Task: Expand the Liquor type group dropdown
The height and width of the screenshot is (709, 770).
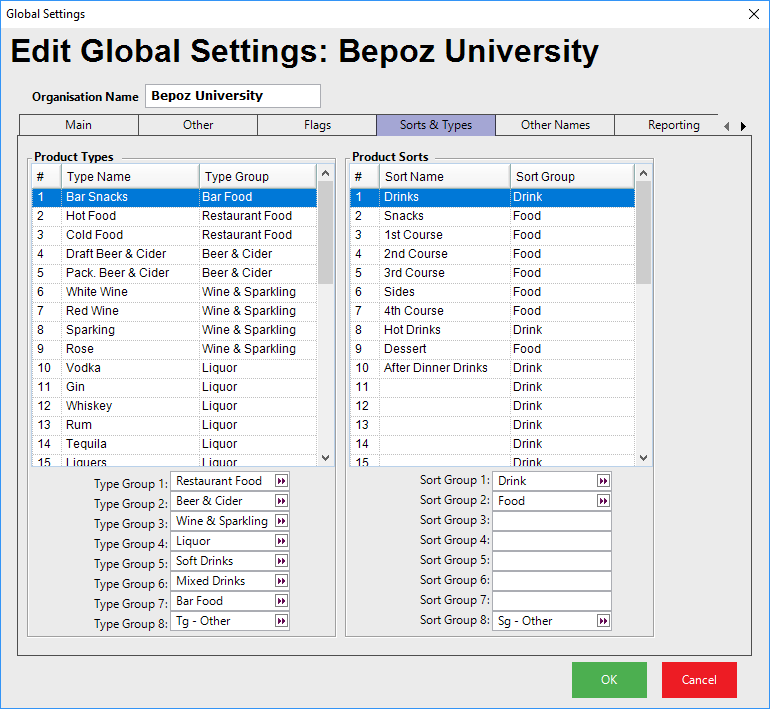Action: coord(281,541)
